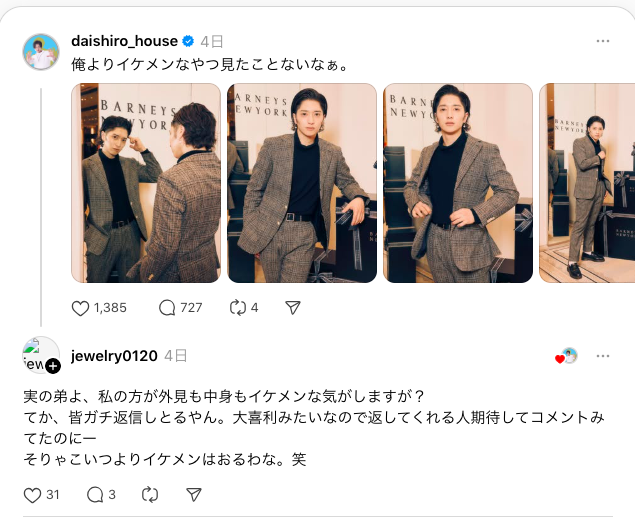Open fourth full-body photo
635x518 pixels.
point(587,183)
